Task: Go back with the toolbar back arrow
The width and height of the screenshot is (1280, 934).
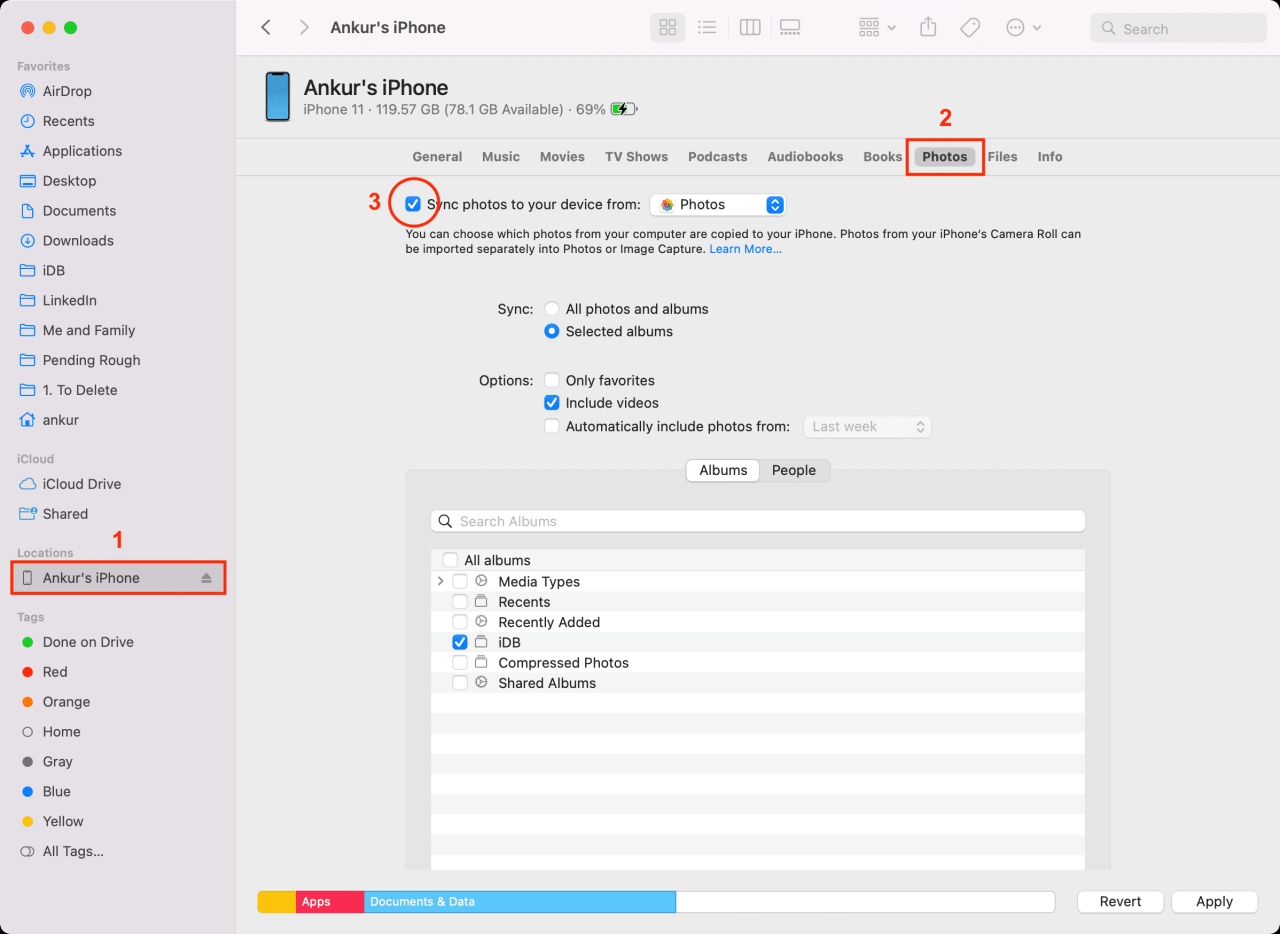Action: [266, 28]
